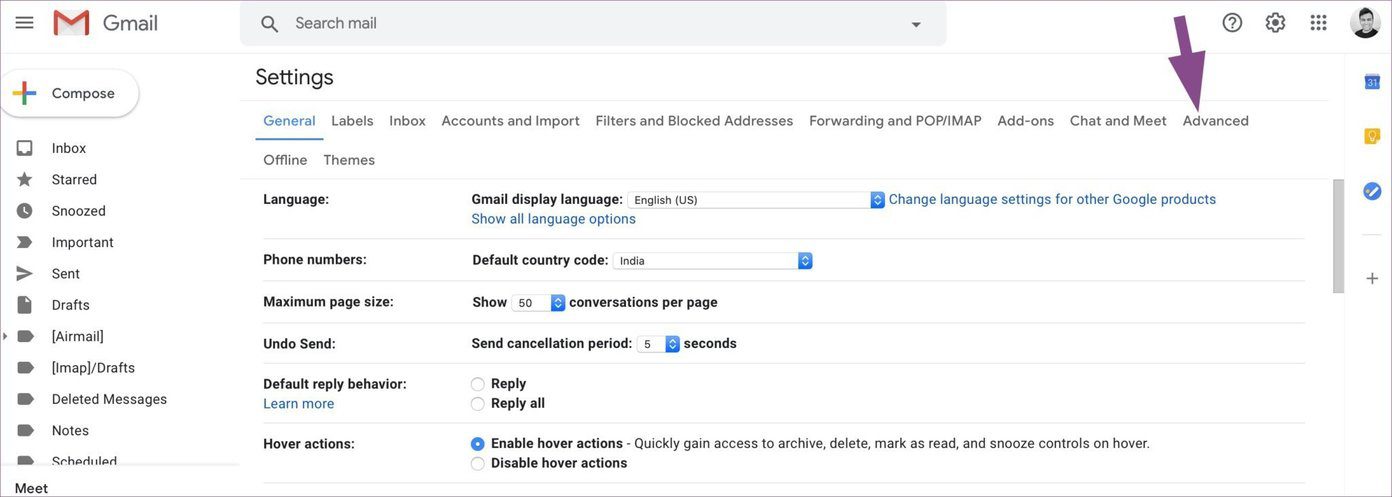Open Filters and Blocked Addresses tab
Image resolution: width=1392 pixels, height=497 pixels.
point(694,121)
